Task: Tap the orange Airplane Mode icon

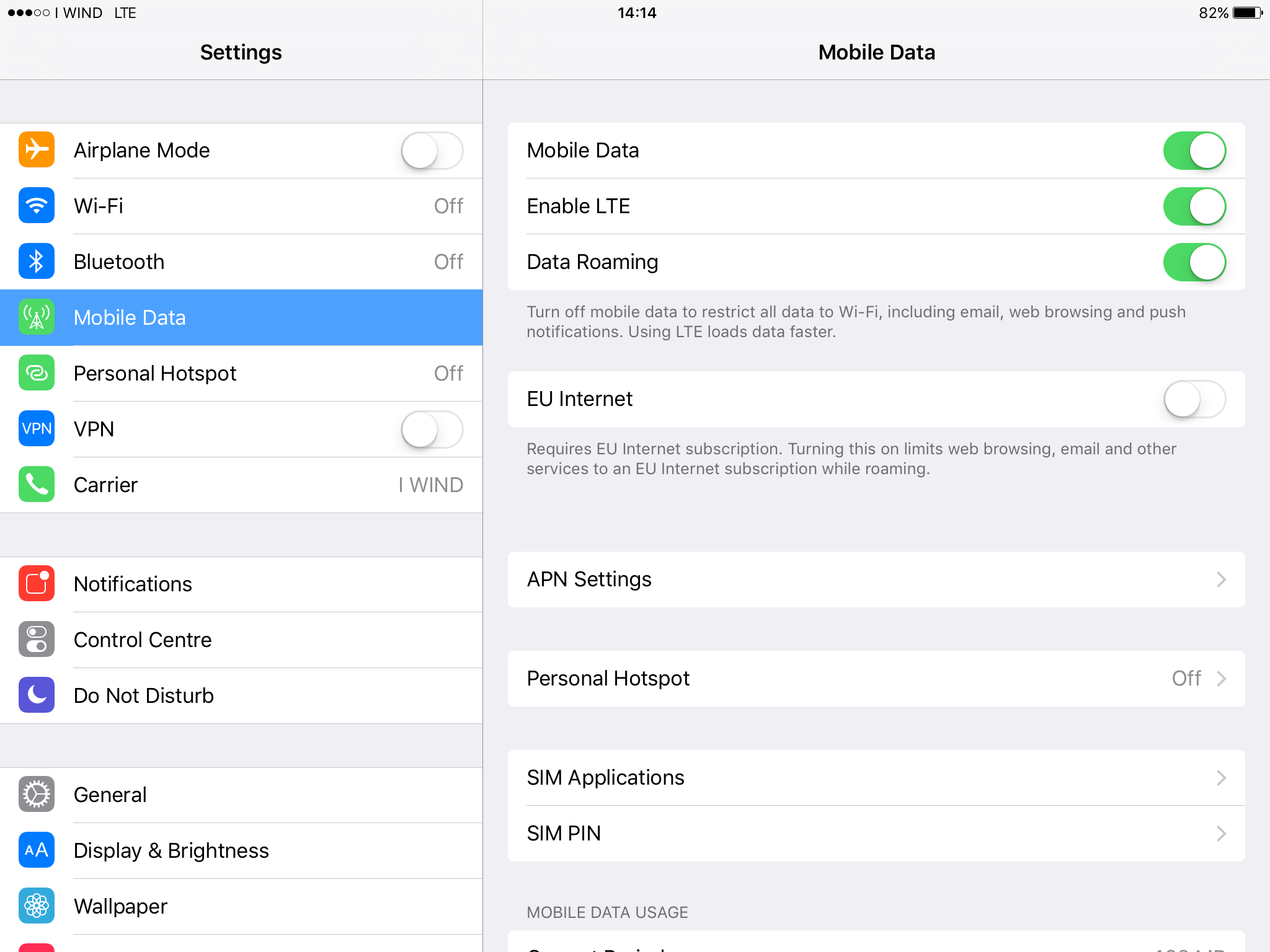Action: point(37,150)
